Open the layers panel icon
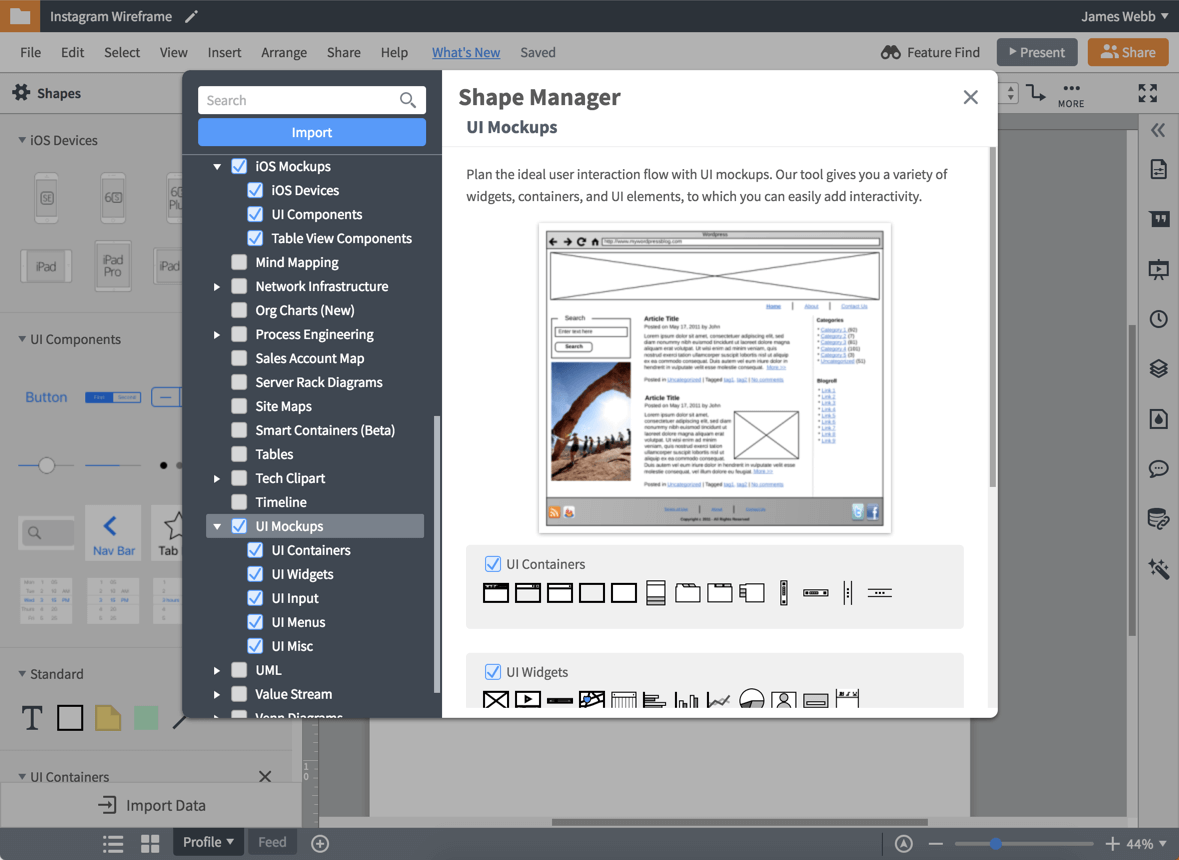The image size is (1179, 860). click(1158, 369)
